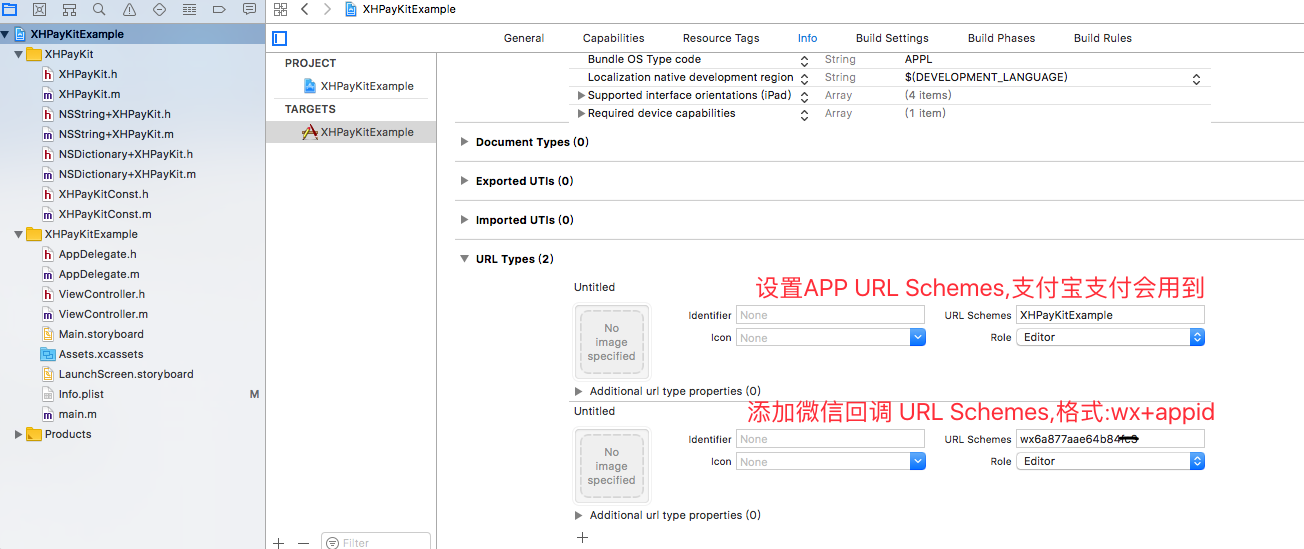The width and height of the screenshot is (1304, 549).
Task: Click the second URL type Identifier field
Action: point(831,439)
